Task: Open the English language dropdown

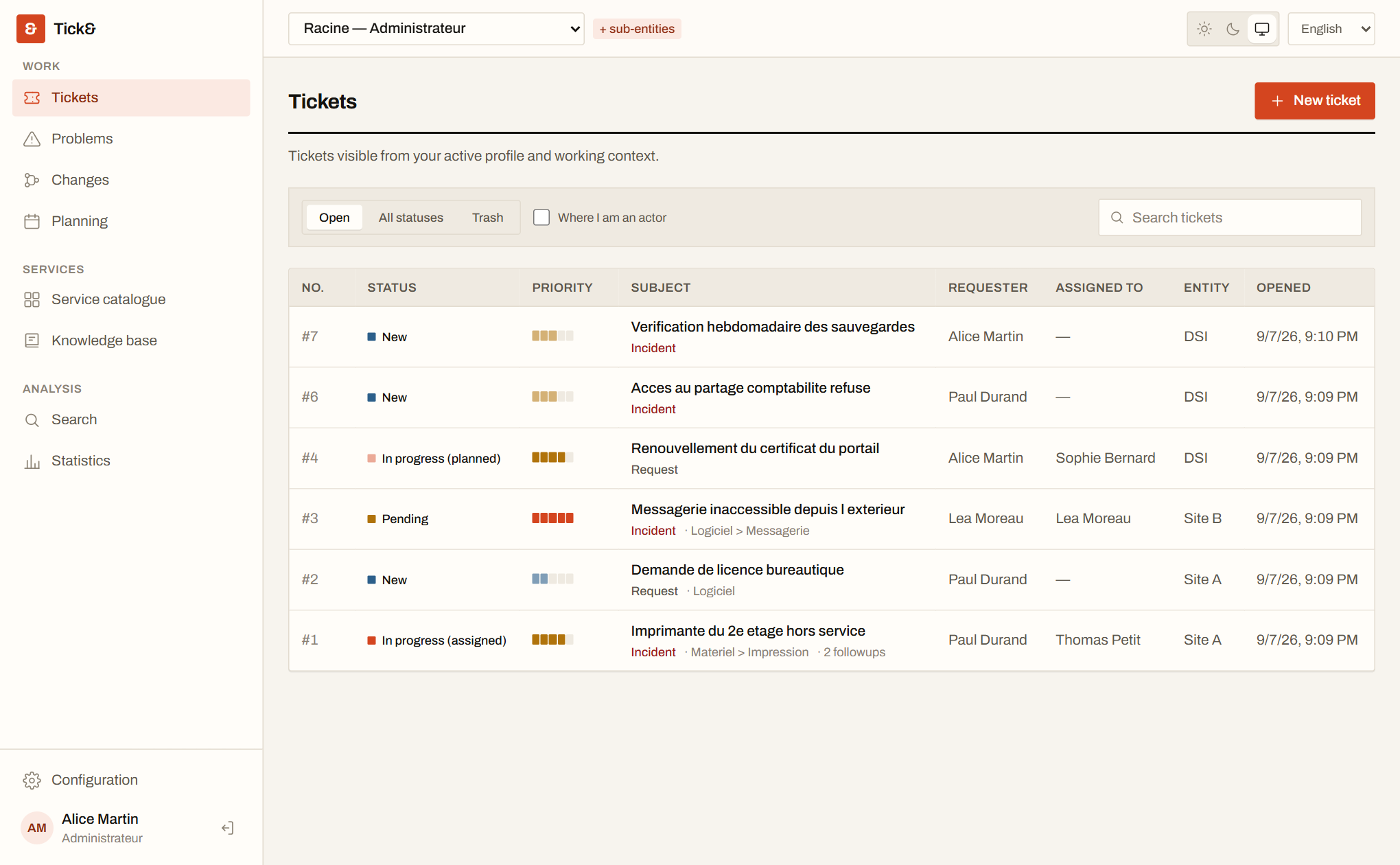Action: pyautogui.click(x=1331, y=29)
